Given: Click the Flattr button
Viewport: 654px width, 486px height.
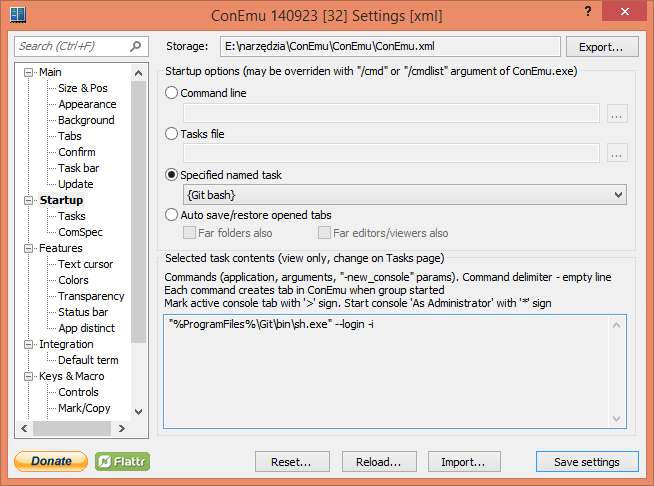Looking at the screenshot, I should pyautogui.click(x=122, y=461).
